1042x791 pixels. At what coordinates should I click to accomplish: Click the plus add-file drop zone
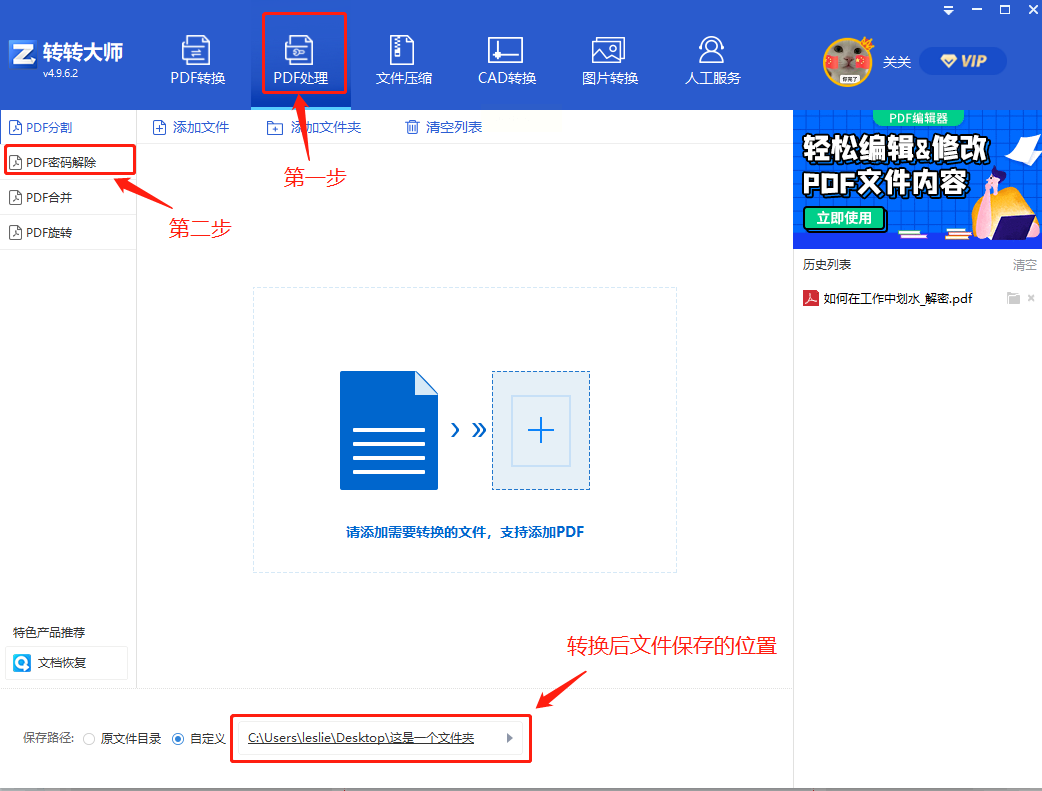540,431
